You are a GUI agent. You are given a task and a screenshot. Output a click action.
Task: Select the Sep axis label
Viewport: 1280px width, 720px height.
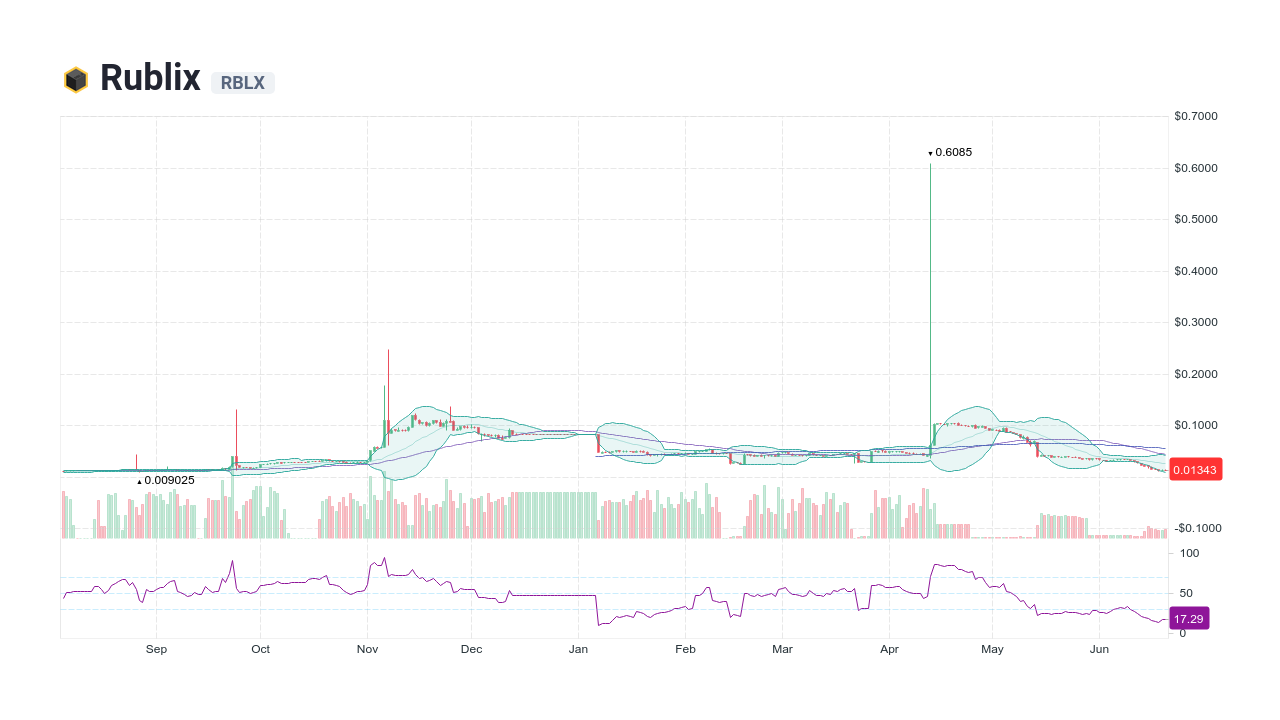click(x=156, y=649)
